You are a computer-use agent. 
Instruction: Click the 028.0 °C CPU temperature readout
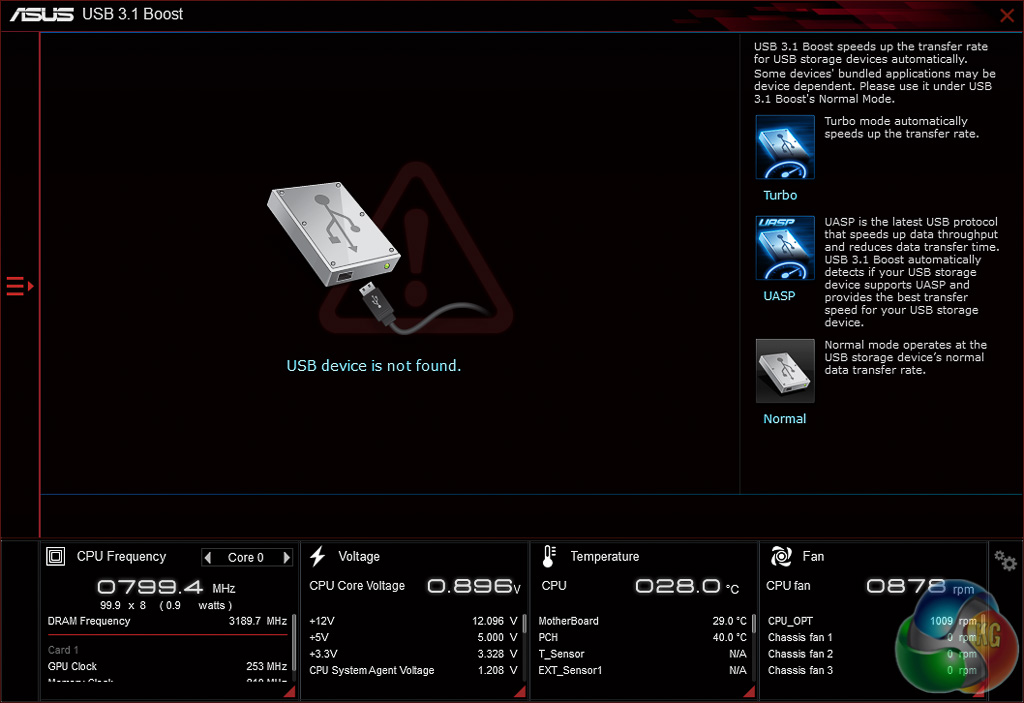pyautogui.click(x=687, y=586)
